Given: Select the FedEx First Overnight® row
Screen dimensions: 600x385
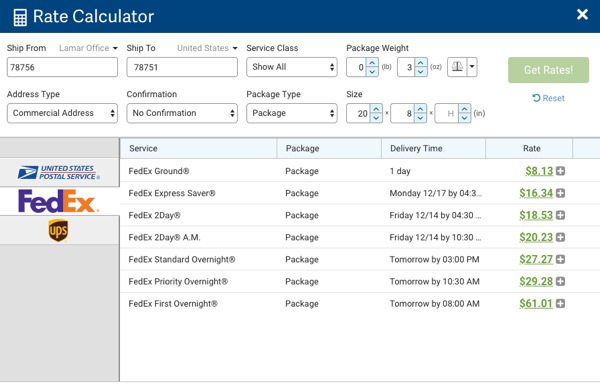Looking at the screenshot, I should point(360,304).
